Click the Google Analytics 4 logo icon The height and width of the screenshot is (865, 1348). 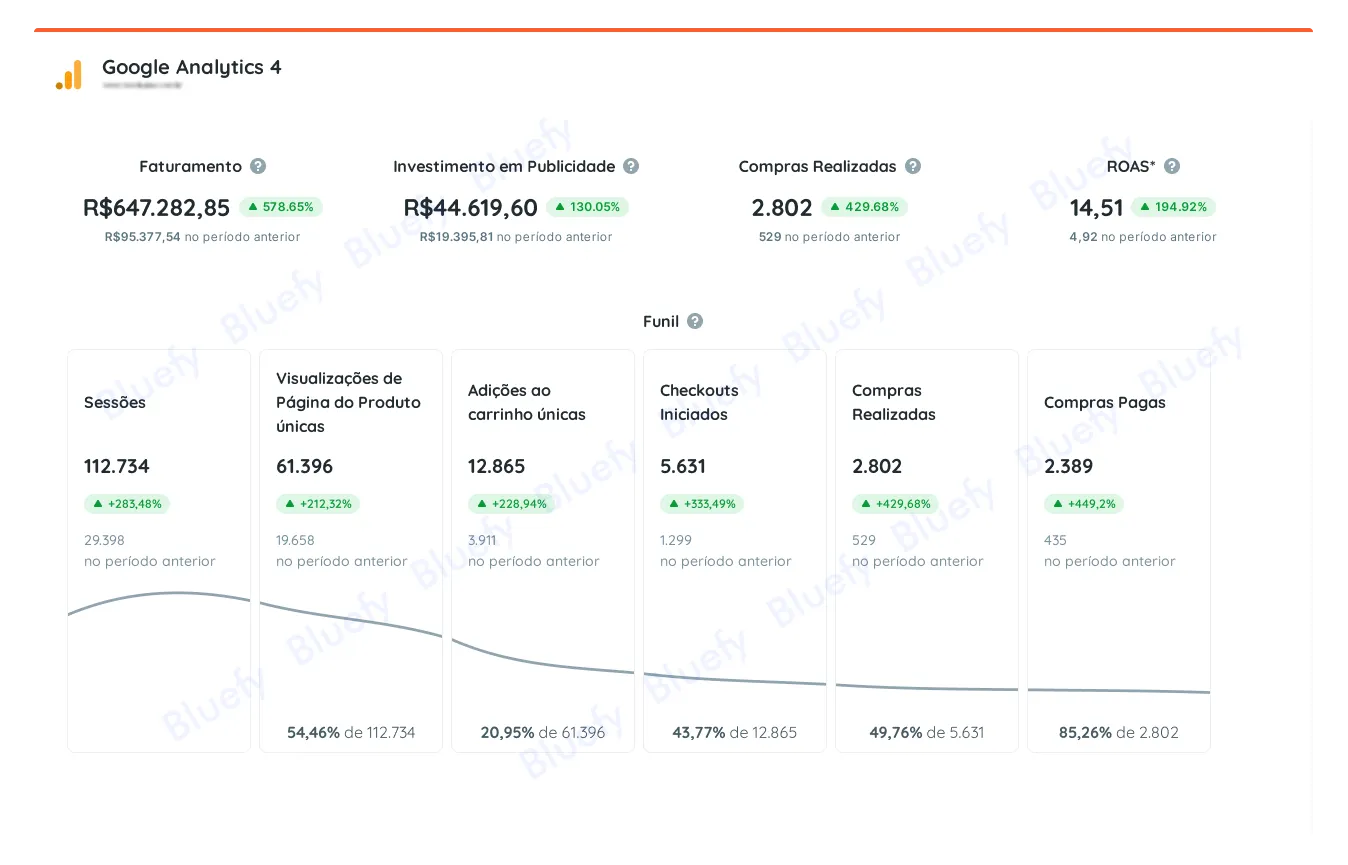[69, 75]
